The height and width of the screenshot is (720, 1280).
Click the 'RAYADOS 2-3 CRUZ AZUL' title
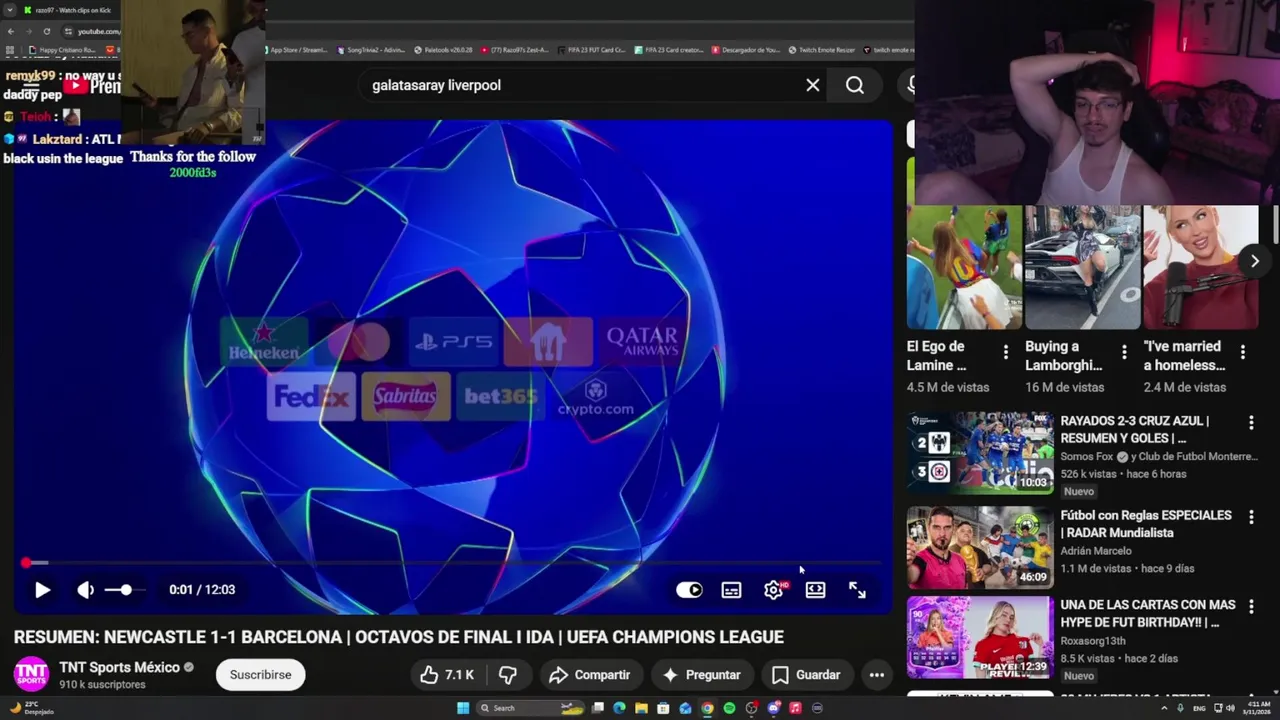(x=1134, y=430)
